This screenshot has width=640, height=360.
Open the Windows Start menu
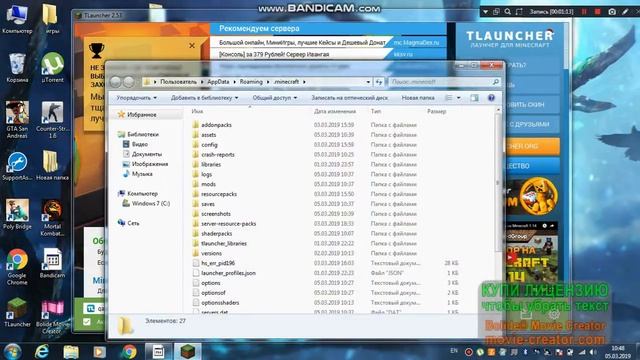pos(12,351)
